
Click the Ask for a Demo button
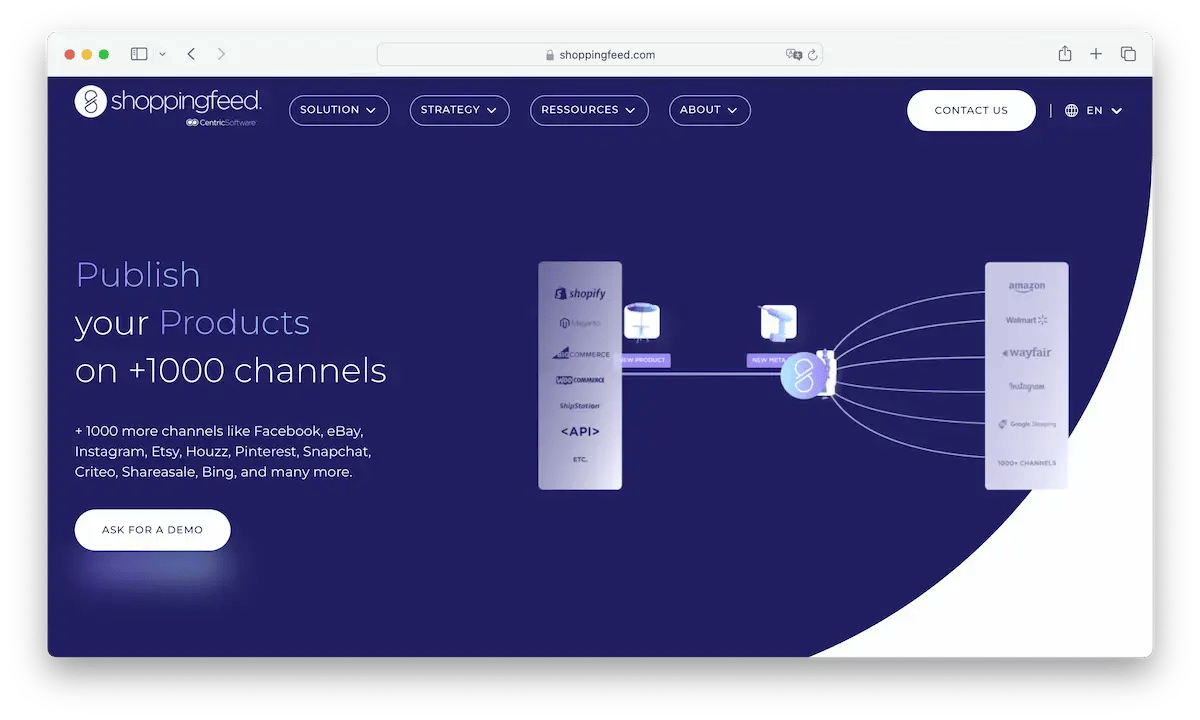pyautogui.click(x=152, y=530)
